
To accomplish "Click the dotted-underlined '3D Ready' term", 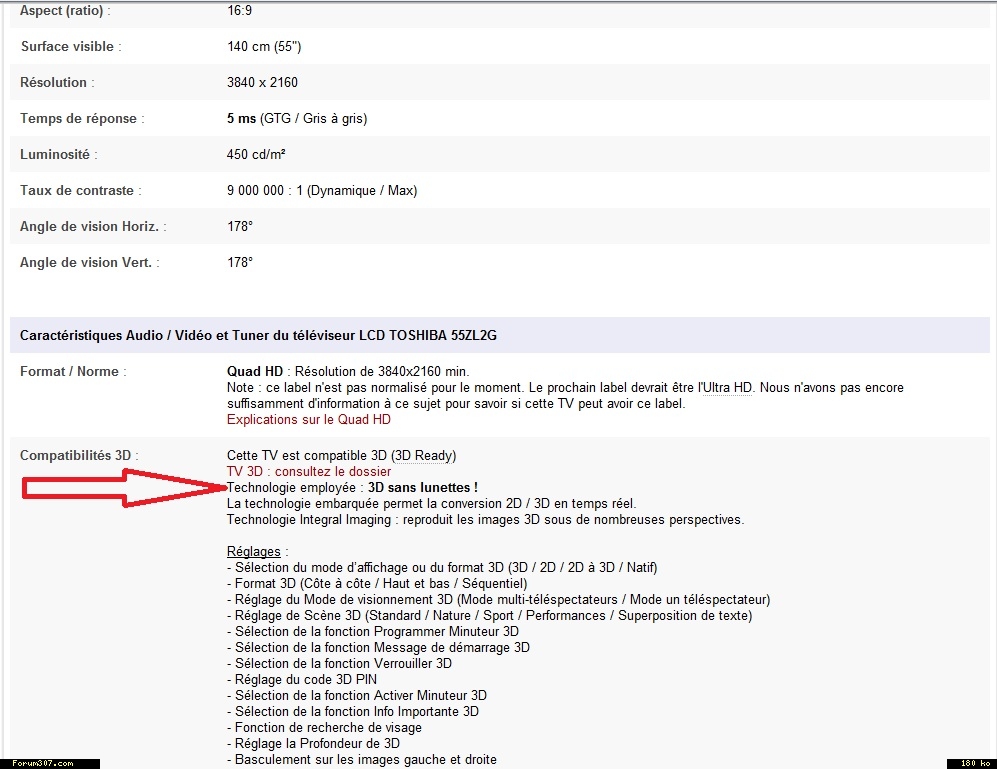I will pyautogui.click(x=423, y=455).
